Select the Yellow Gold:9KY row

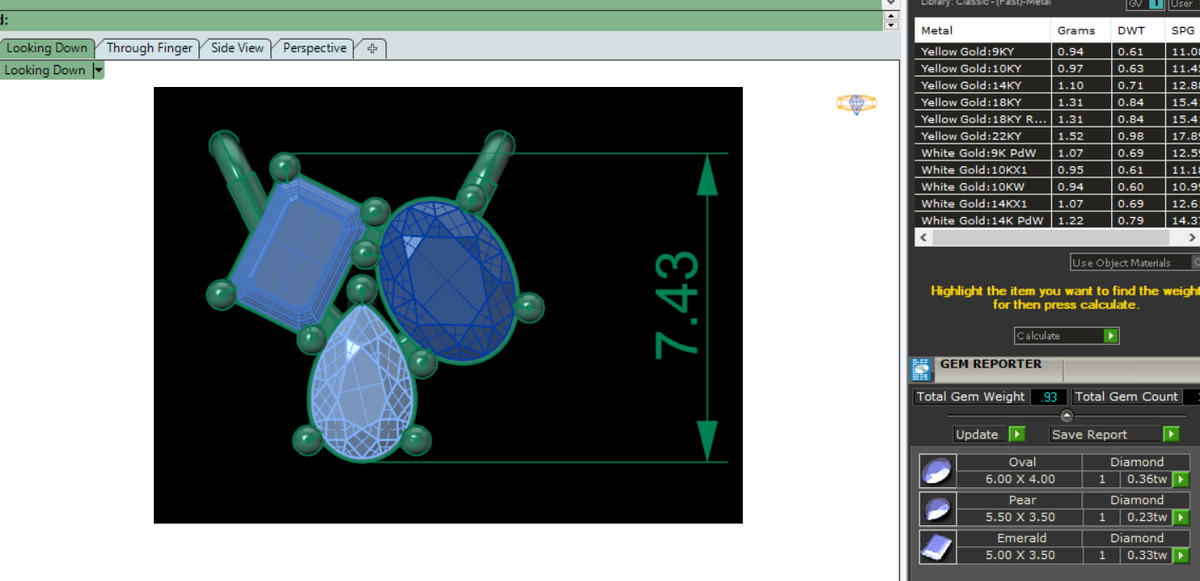tap(1057, 52)
